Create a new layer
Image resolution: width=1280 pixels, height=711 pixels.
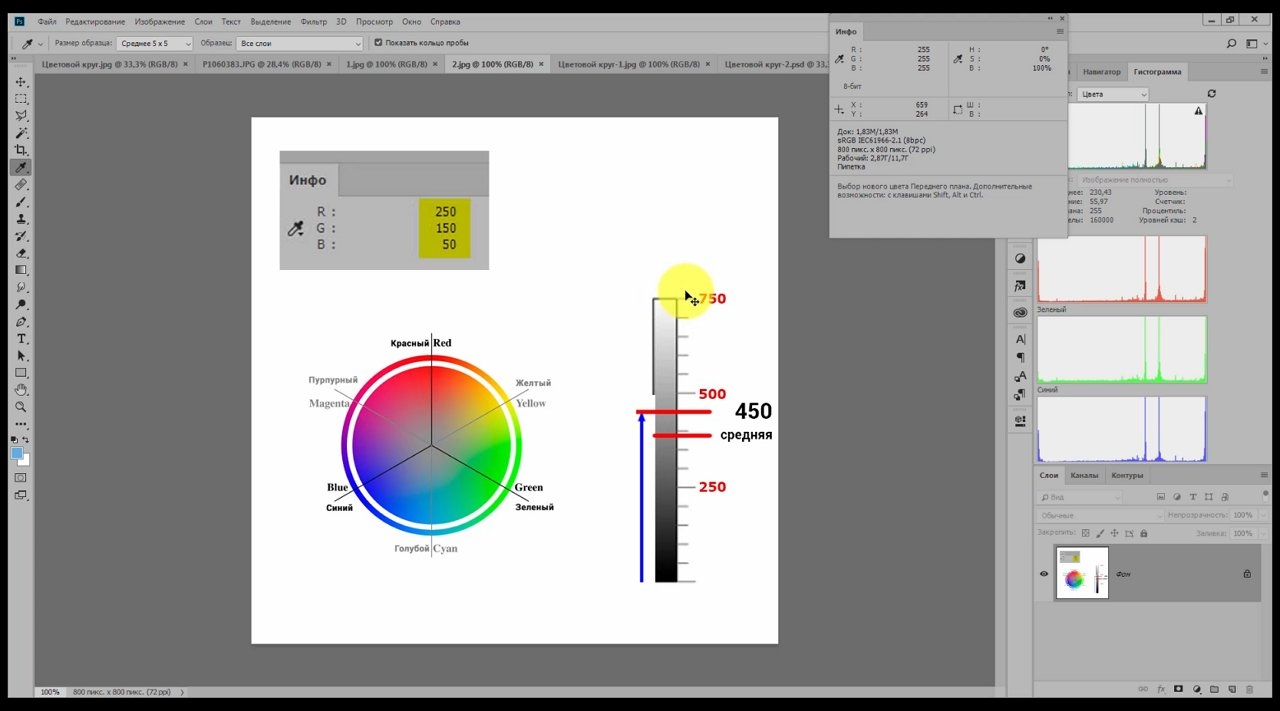coord(1231,689)
